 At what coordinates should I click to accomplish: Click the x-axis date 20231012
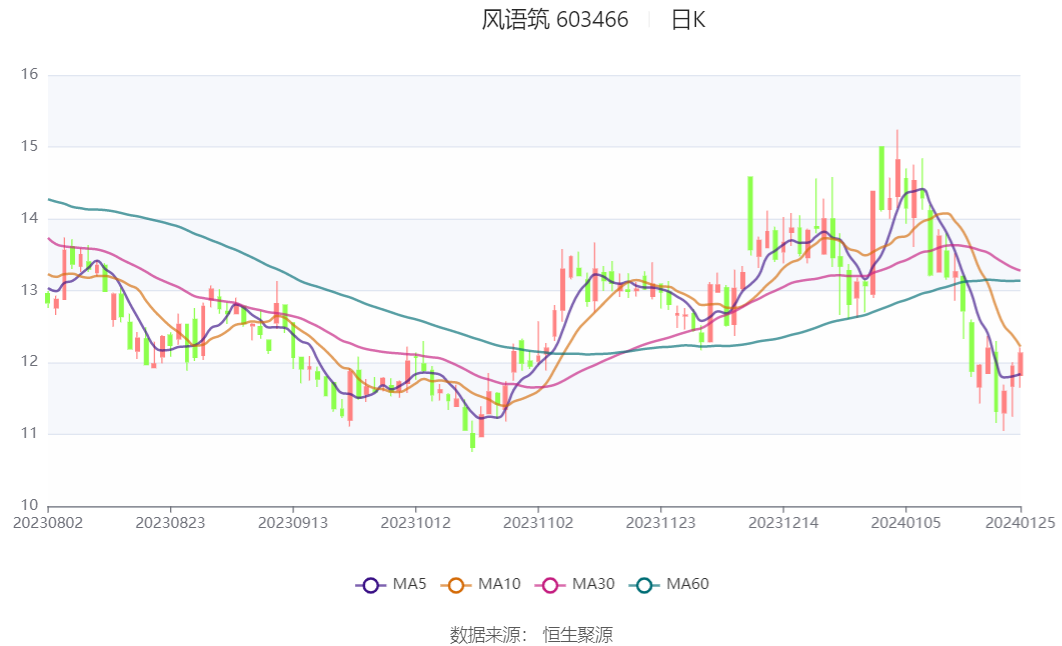coord(415,523)
